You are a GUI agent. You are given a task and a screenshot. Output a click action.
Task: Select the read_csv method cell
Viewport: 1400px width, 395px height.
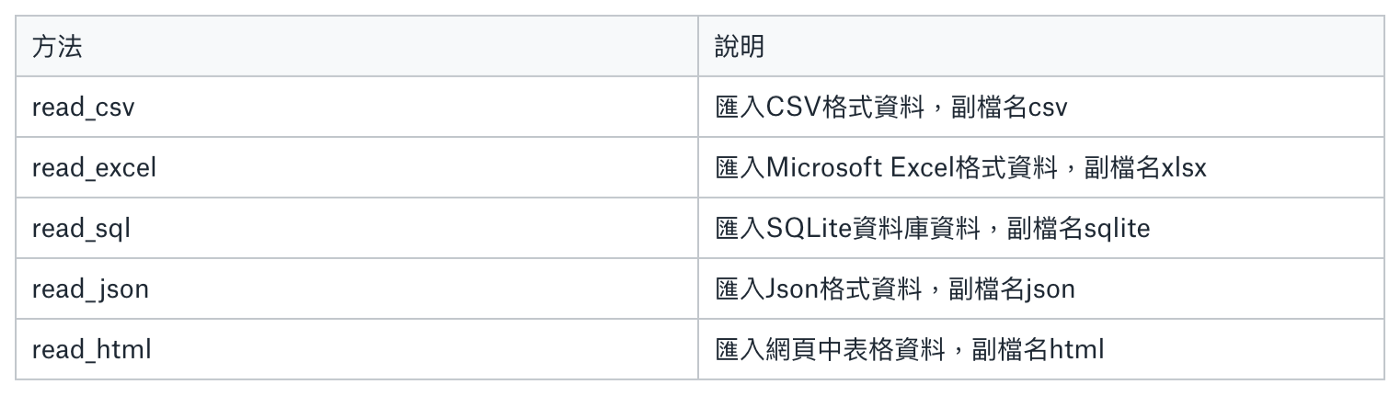click(357, 107)
